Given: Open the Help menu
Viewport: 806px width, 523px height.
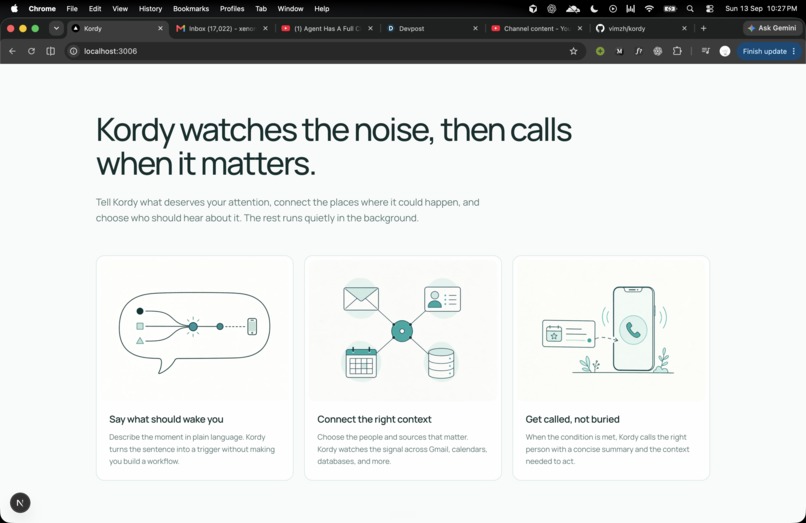Looking at the screenshot, I should [x=322, y=9].
